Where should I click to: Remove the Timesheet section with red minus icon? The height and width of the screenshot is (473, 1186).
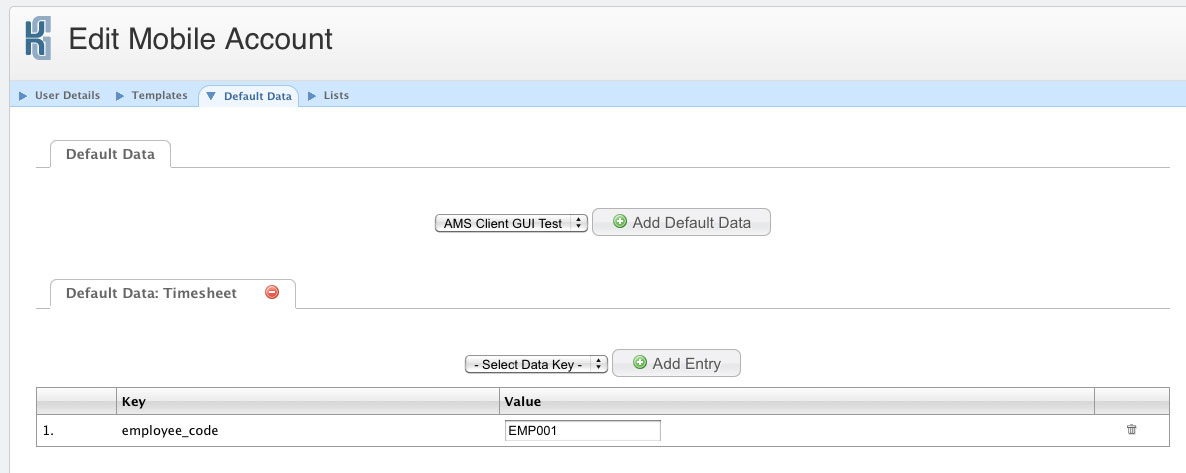(x=271, y=293)
